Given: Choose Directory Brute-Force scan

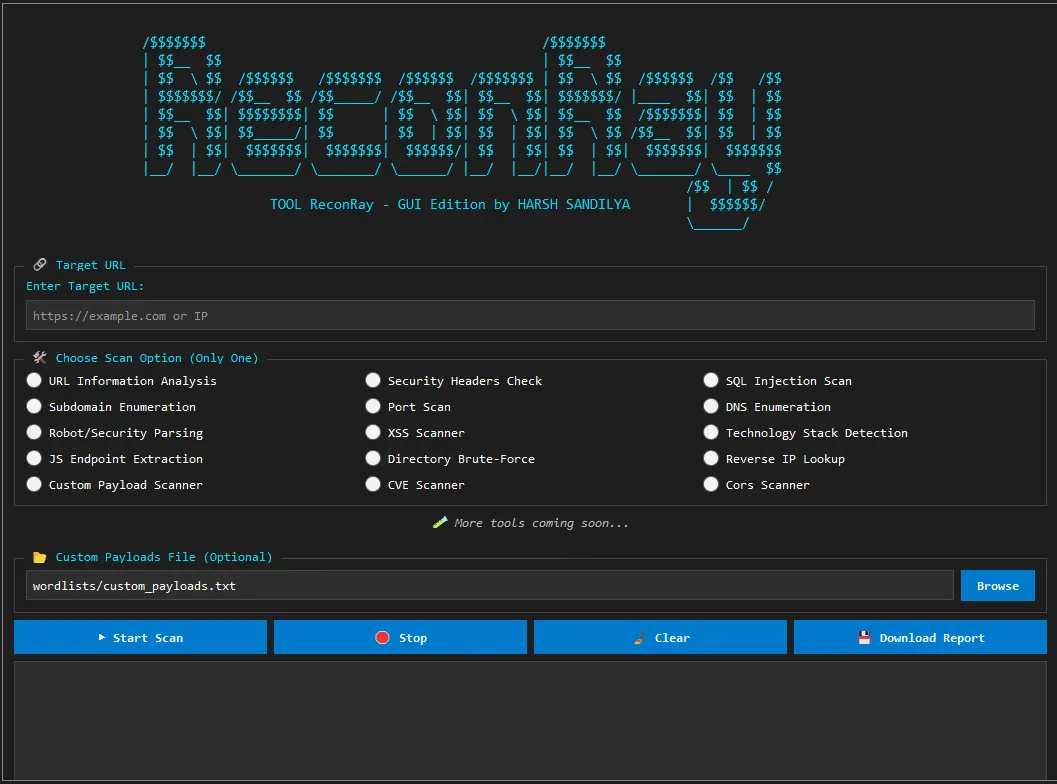Looking at the screenshot, I should (373, 459).
